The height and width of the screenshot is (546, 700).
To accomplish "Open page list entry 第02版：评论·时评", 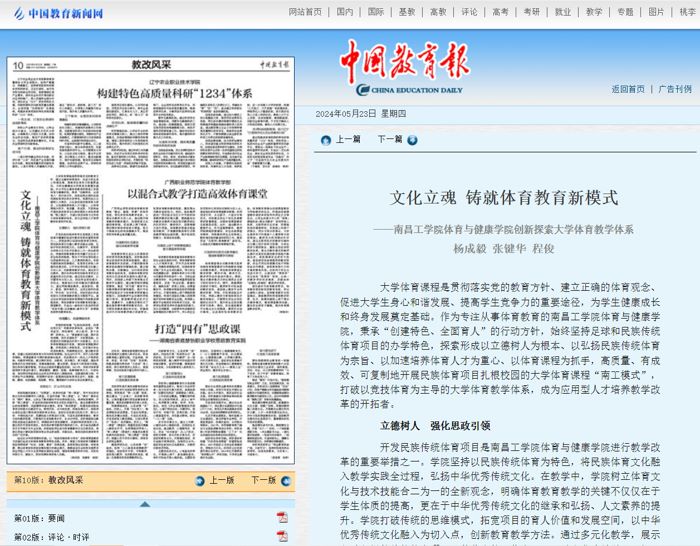I will [x=51, y=537].
